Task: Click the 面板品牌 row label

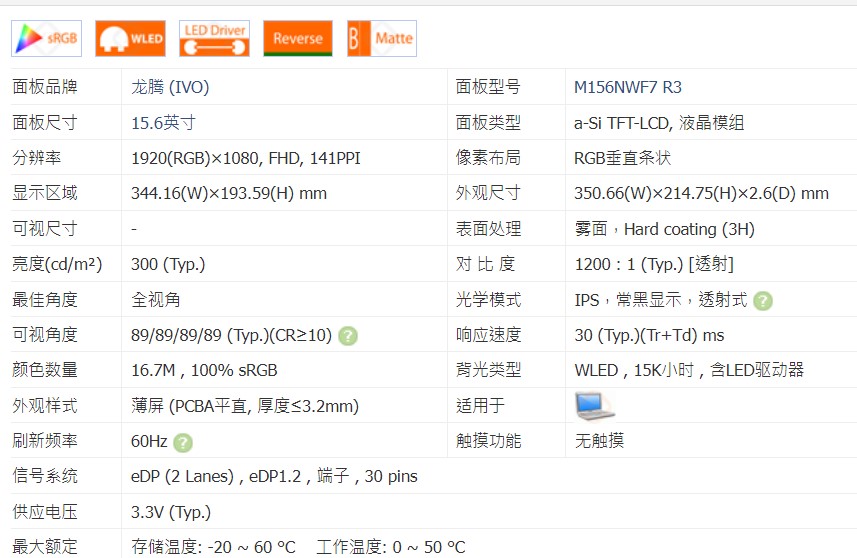Action: (x=45, y=87)
